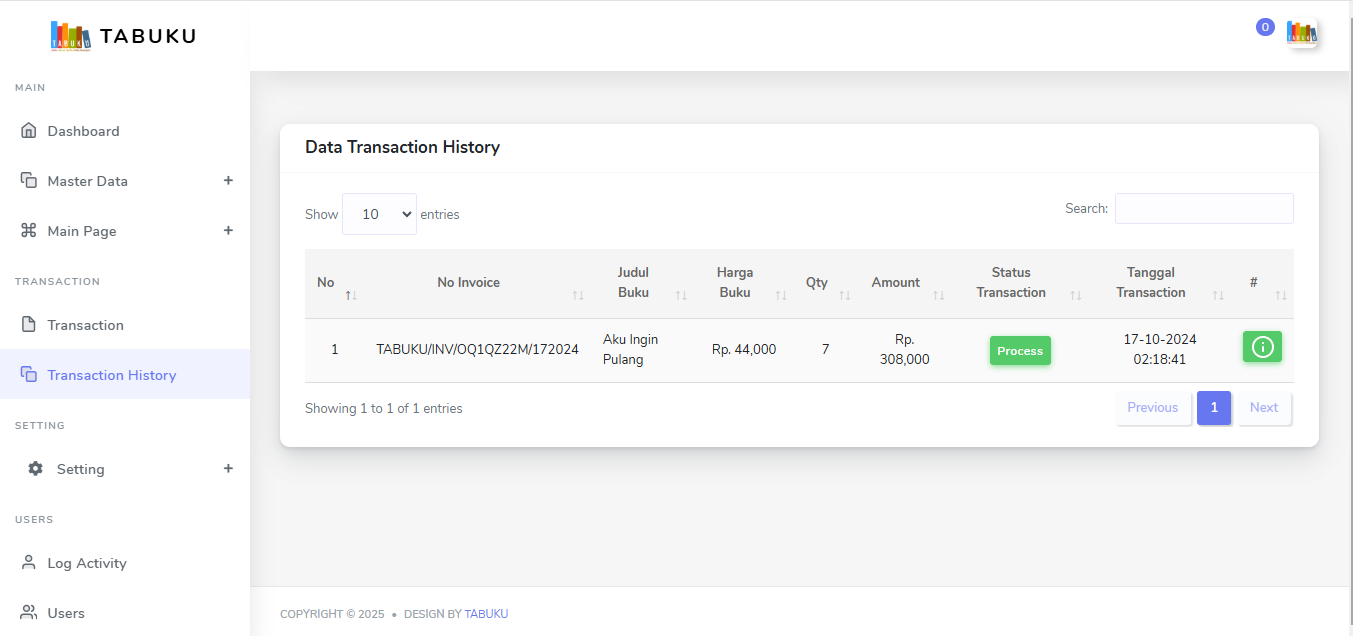Click the Transaction document icon
This screenshot has height=636, width=1353.
[29, 325]
